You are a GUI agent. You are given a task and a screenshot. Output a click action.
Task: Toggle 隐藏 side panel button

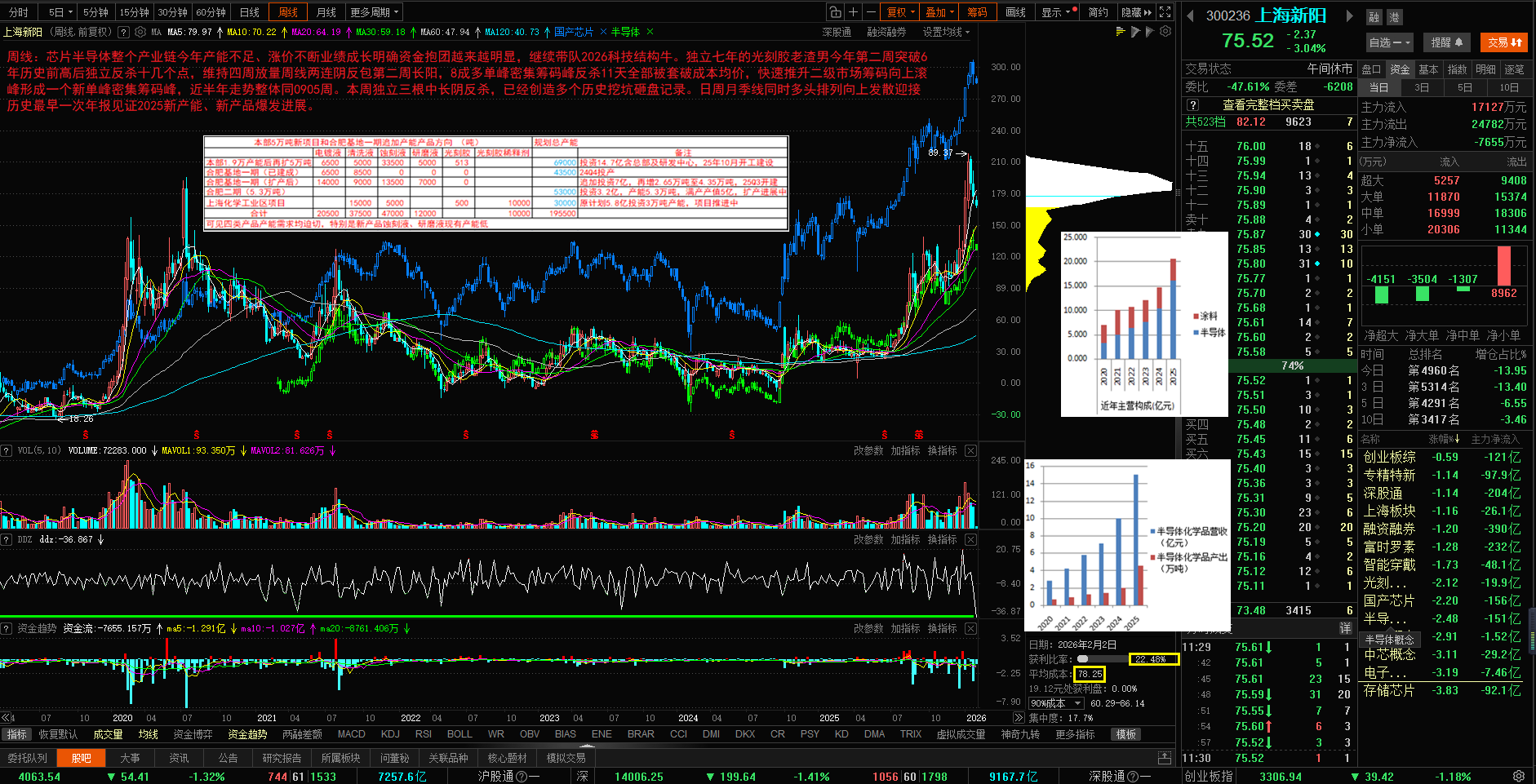point(1136,12)
